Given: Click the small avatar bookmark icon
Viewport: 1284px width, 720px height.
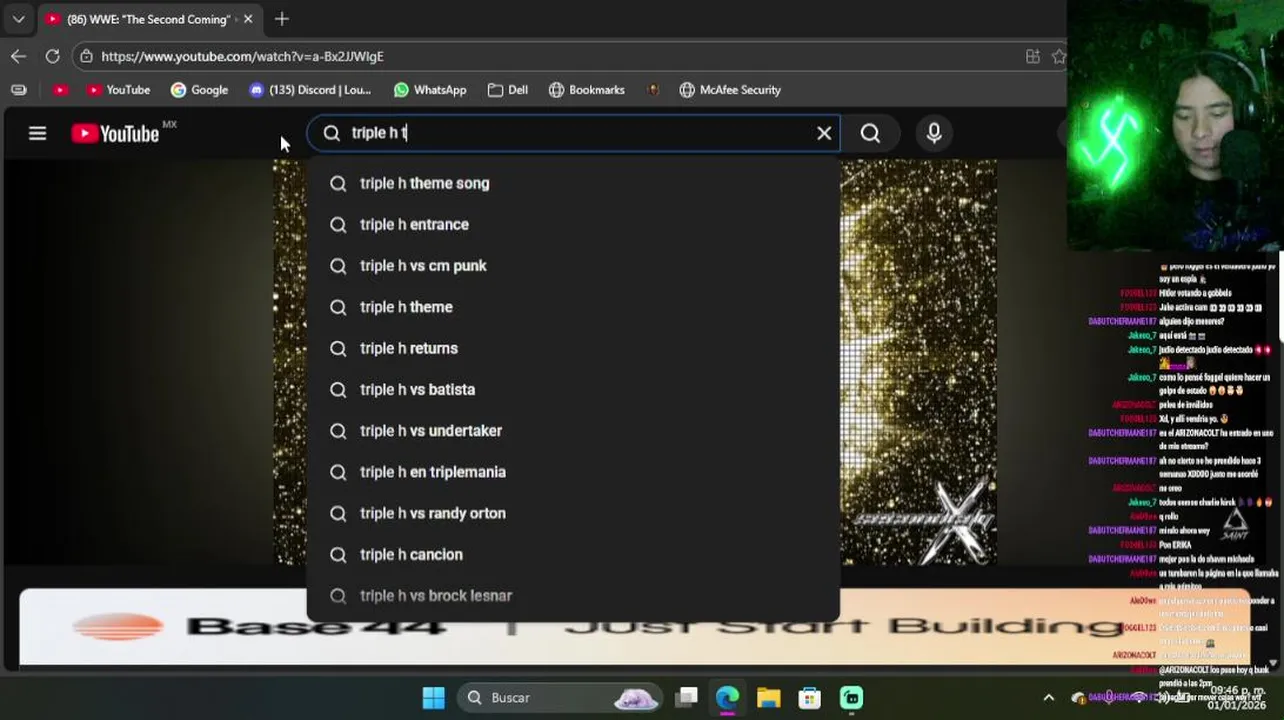Looking at the screenshot, I should point(653,90).
